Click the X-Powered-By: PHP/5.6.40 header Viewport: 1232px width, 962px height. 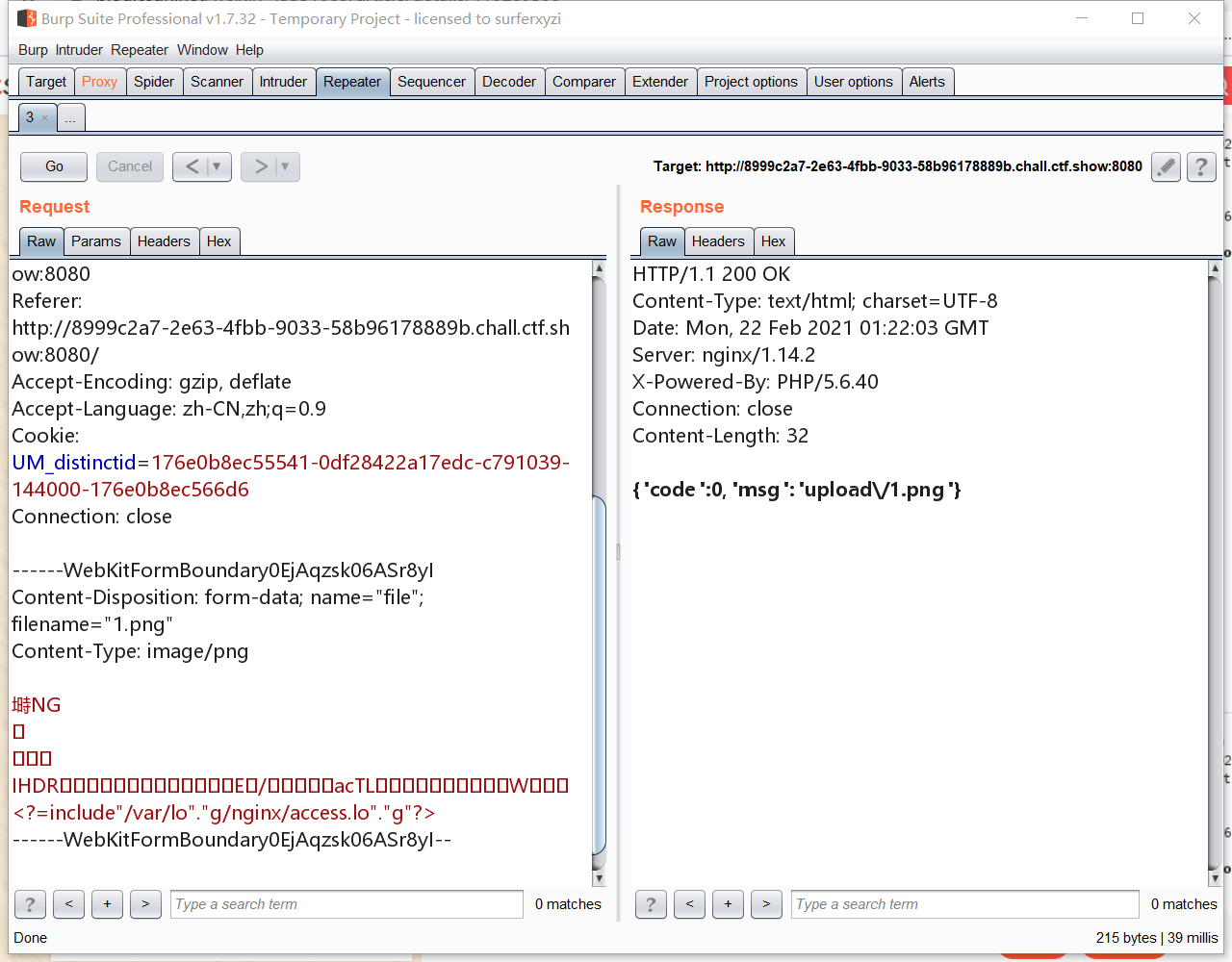click(x=756, y=382)
